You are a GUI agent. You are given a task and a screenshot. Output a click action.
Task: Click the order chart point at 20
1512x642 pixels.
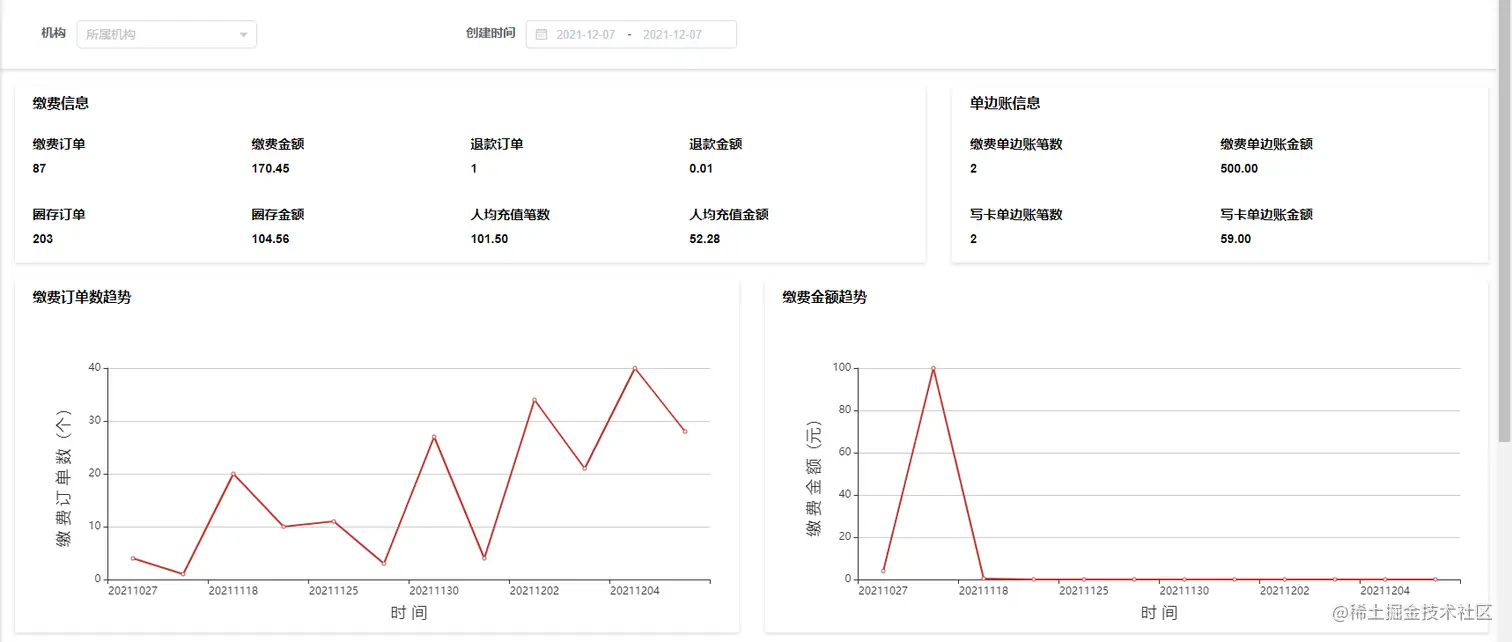(x=233, y=474)
